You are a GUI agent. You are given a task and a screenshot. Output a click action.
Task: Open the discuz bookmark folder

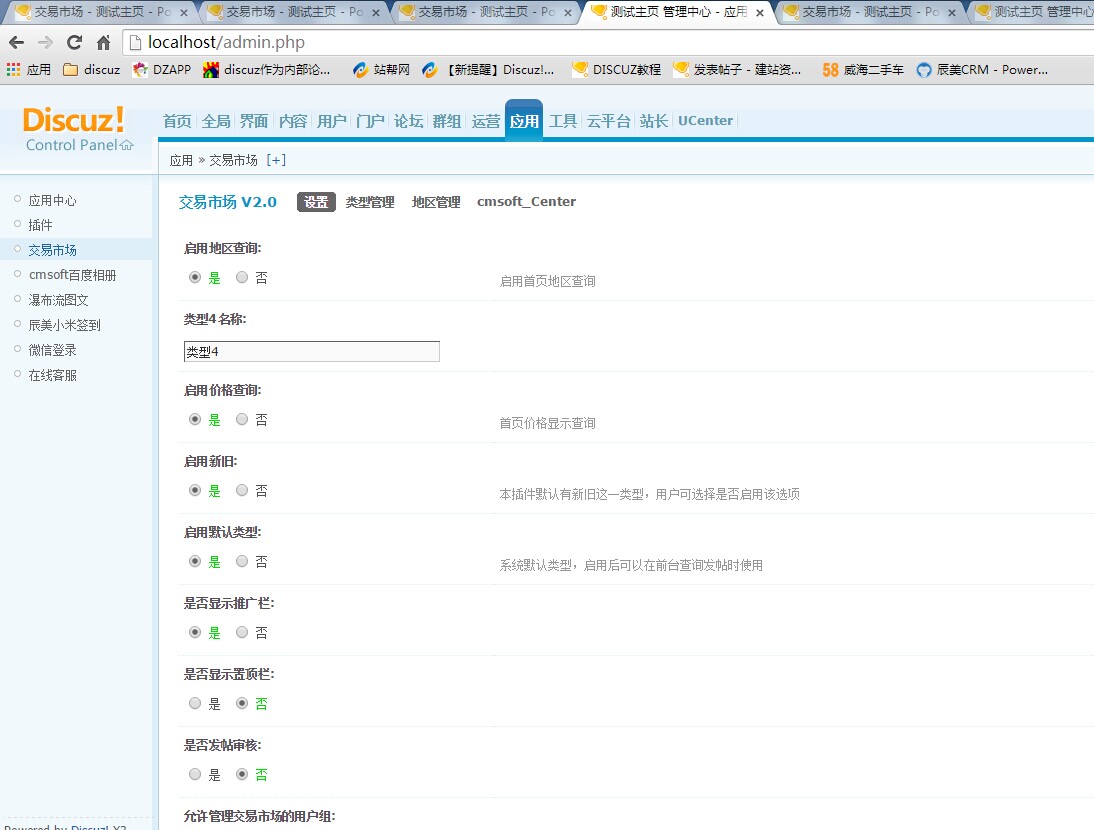point(91,70)
